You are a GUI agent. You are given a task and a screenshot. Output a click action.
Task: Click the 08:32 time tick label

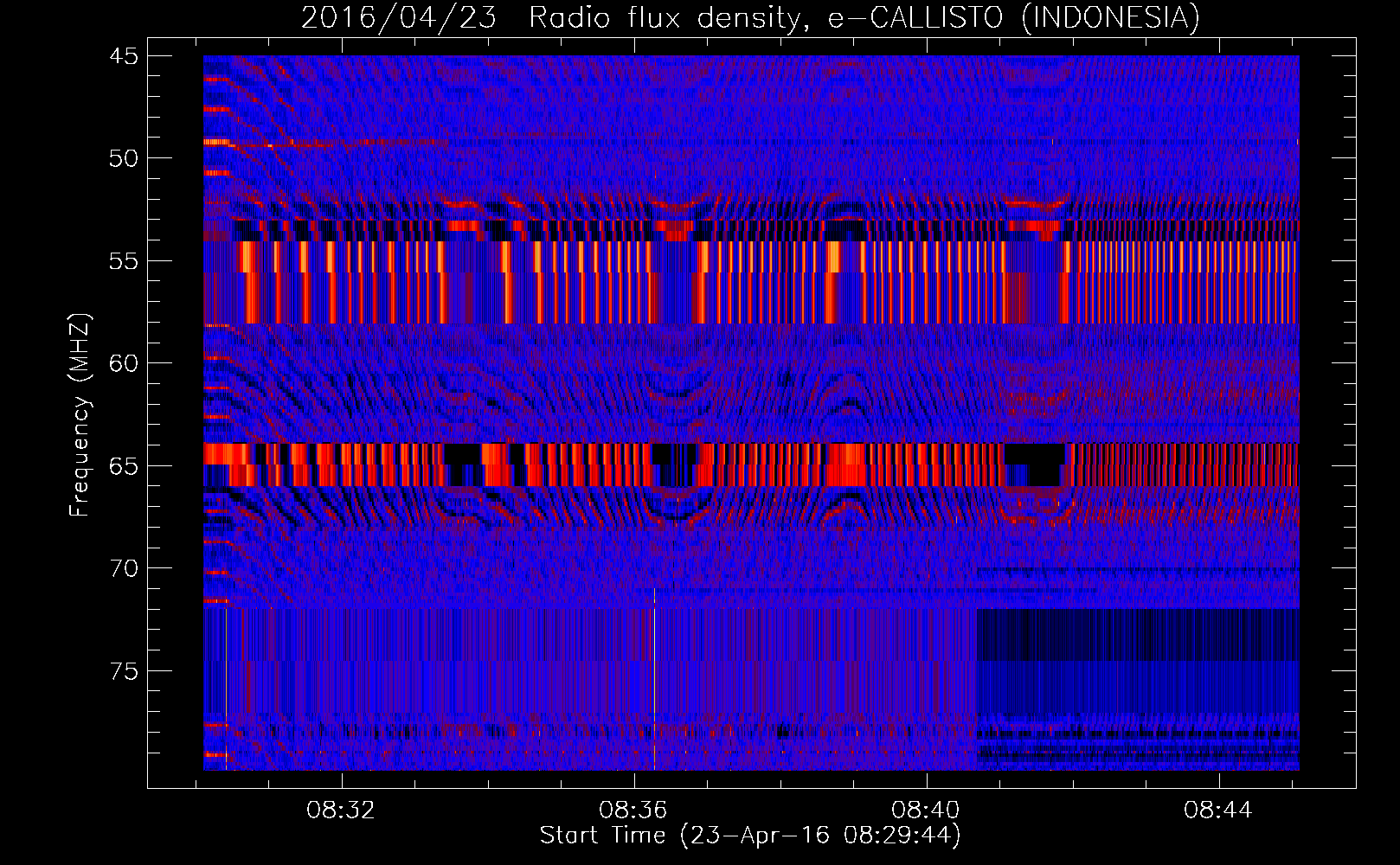point(341,811)
